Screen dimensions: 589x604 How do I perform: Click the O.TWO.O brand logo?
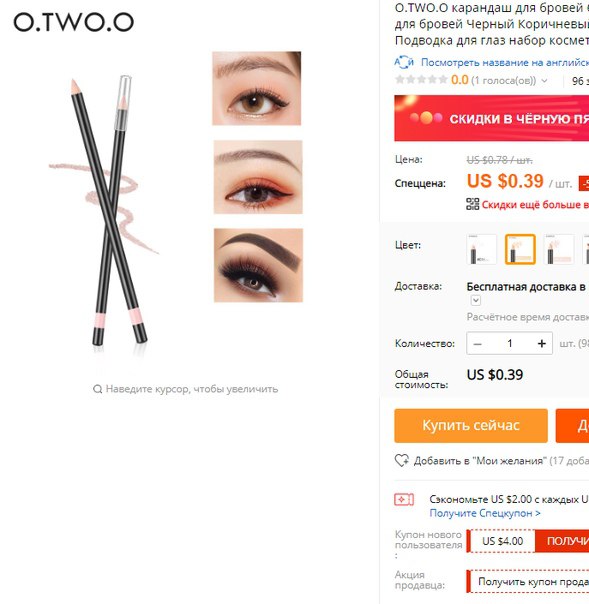coord(74,22)
